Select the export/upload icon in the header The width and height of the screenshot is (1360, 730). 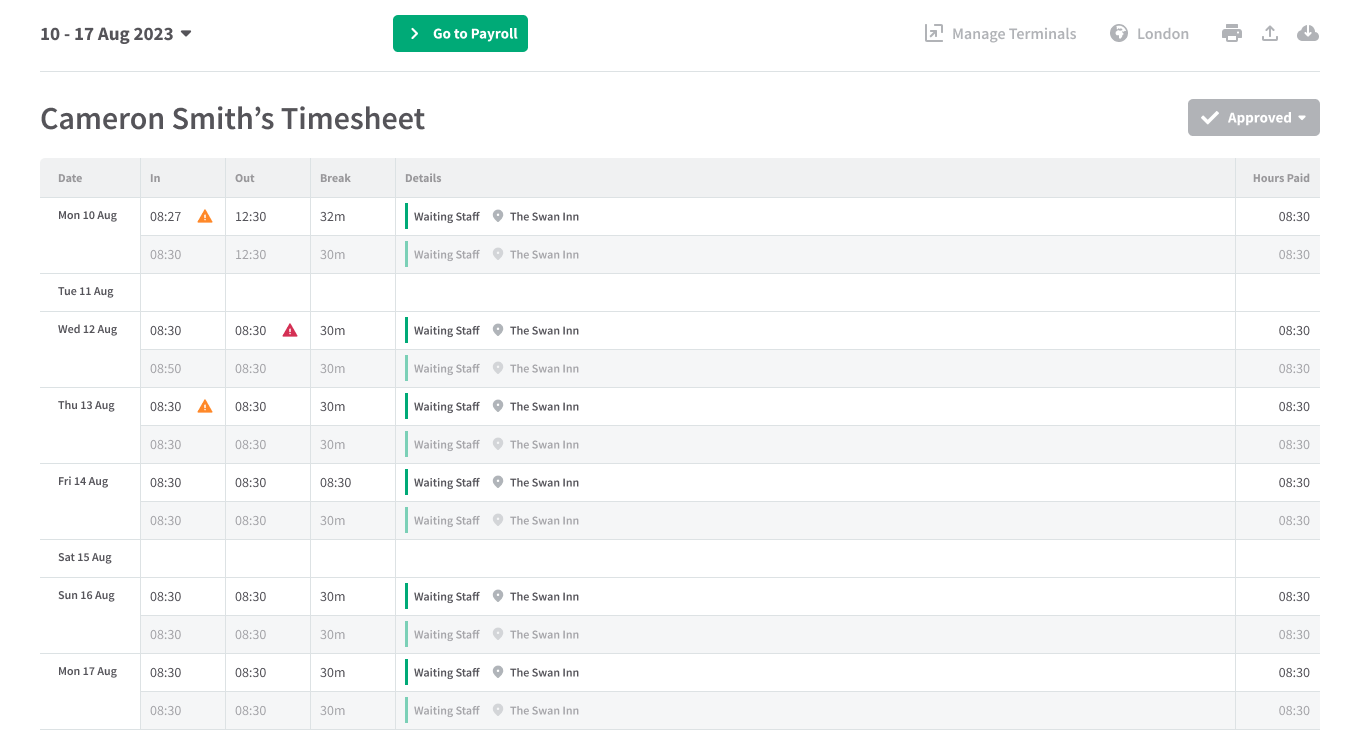point(1270,33)
